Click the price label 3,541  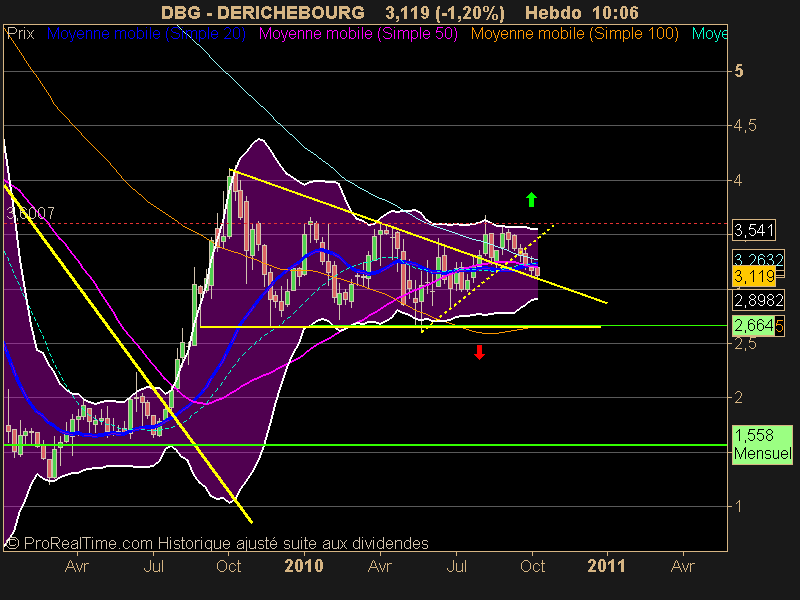tap(754, 230)
